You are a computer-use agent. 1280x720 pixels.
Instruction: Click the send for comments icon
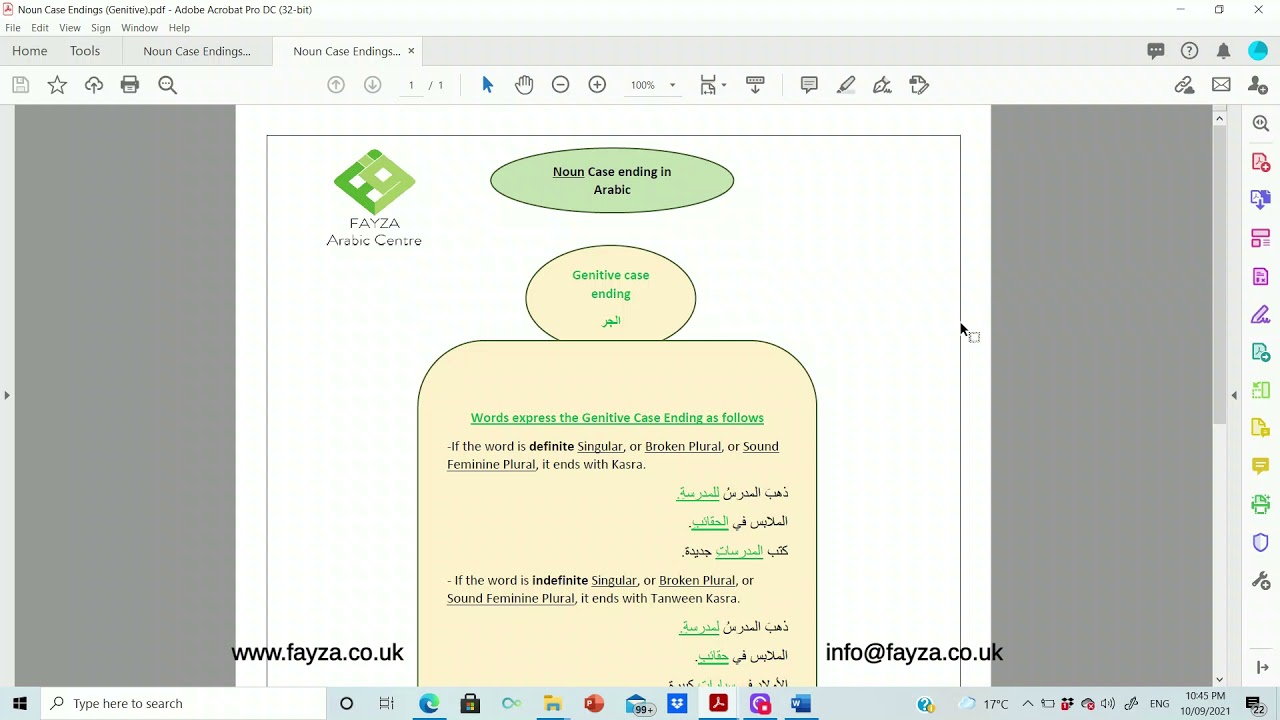[x=919, y=85]
